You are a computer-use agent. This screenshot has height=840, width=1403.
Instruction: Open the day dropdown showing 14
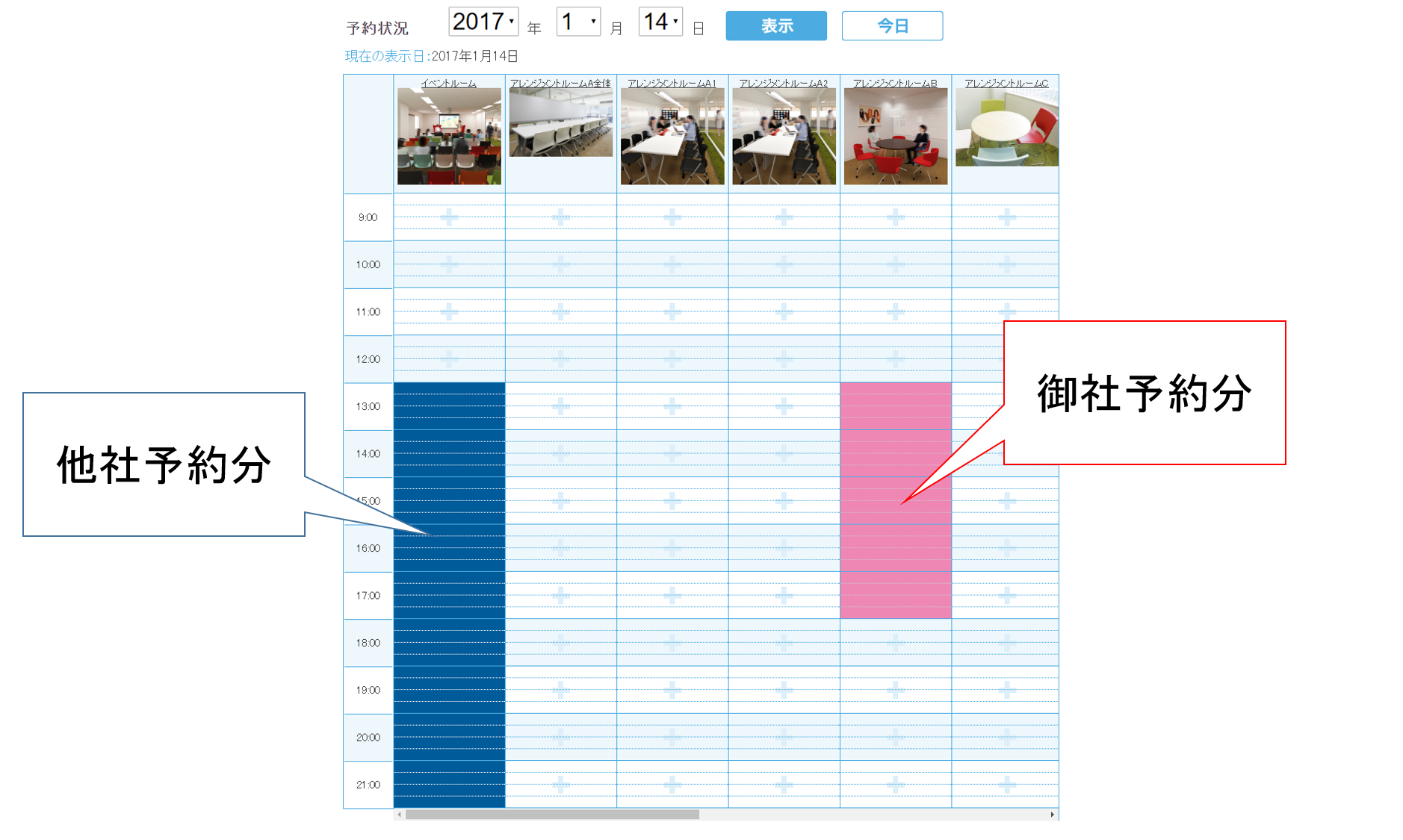pos(660,22)
